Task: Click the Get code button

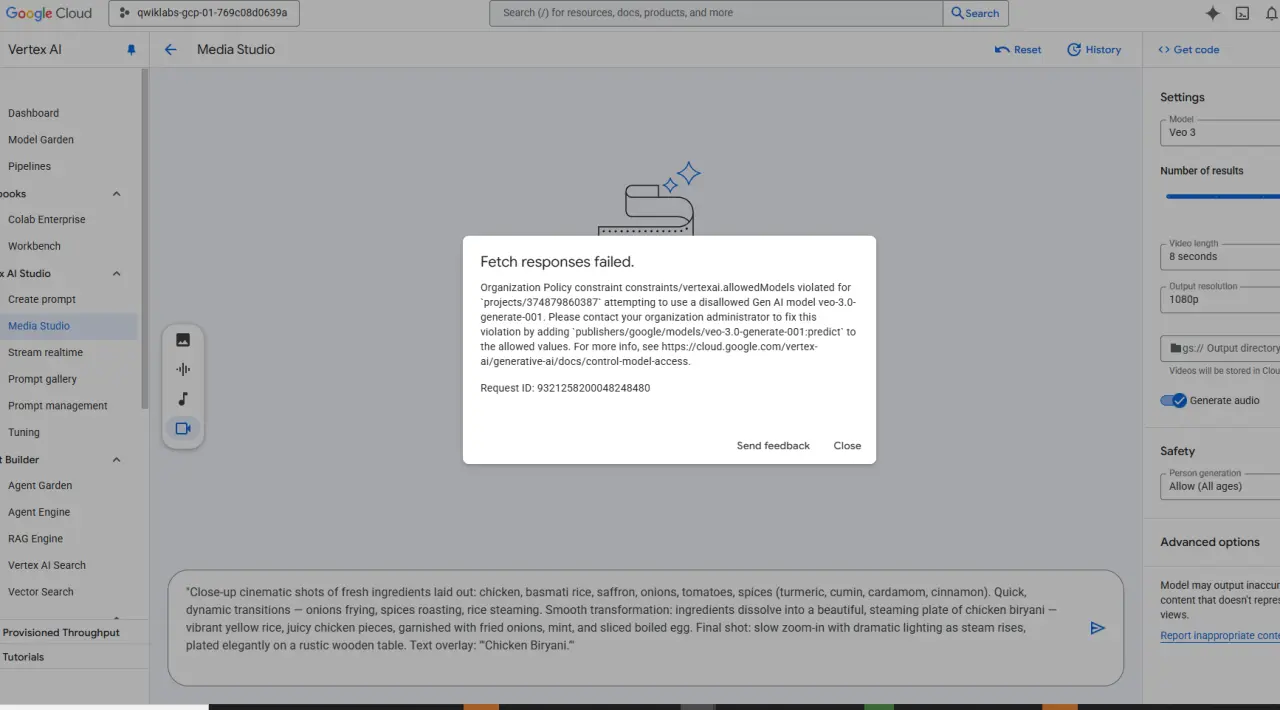Action: point(1188,50)
